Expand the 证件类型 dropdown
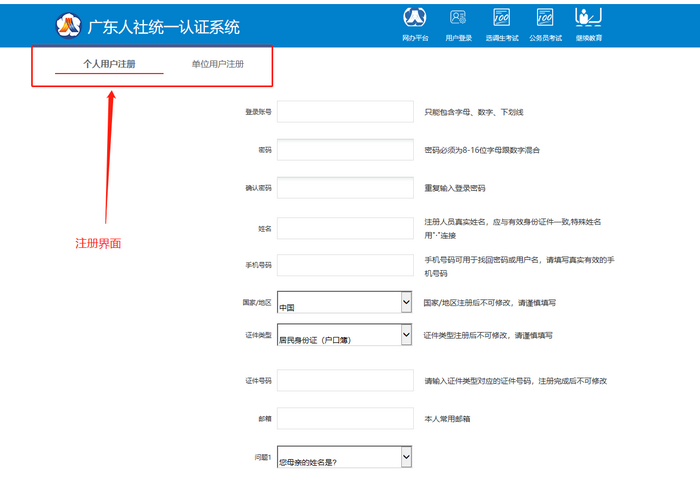This screenshot has width=700, height=480. click(344, 335)
